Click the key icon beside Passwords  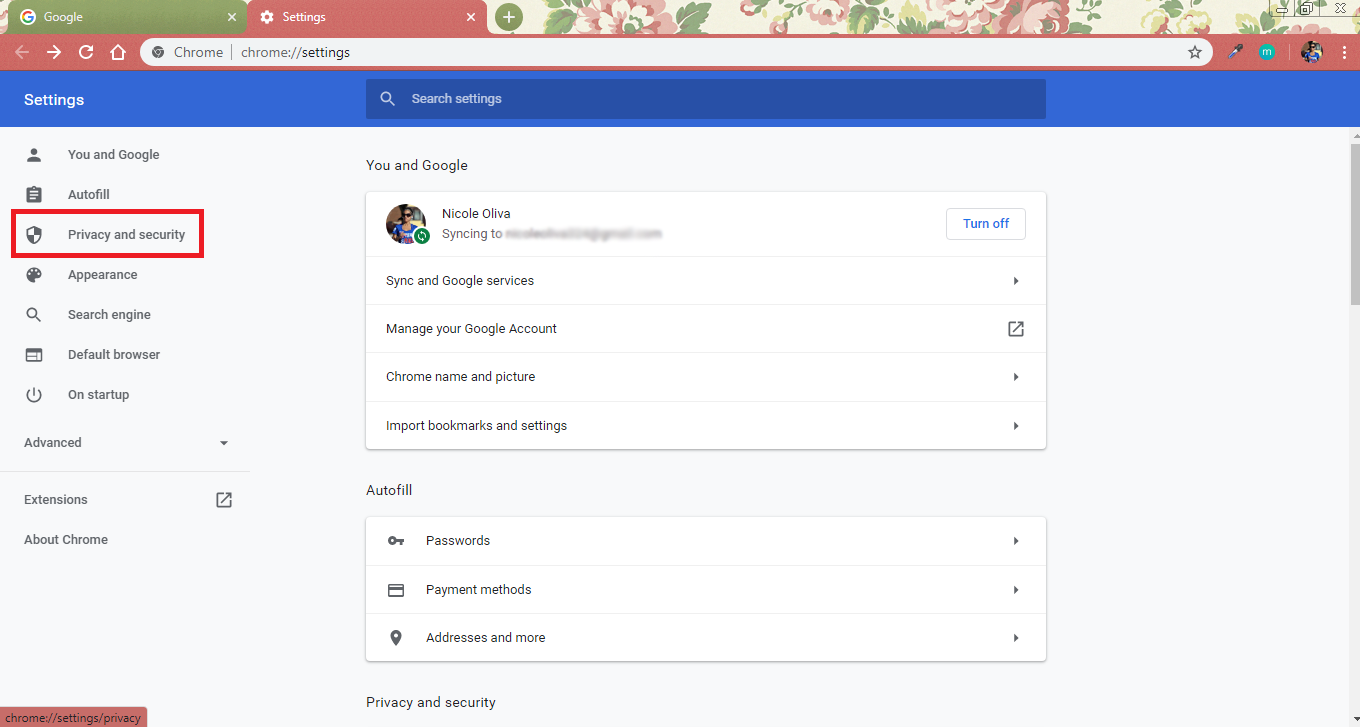(x=396, y=541)
